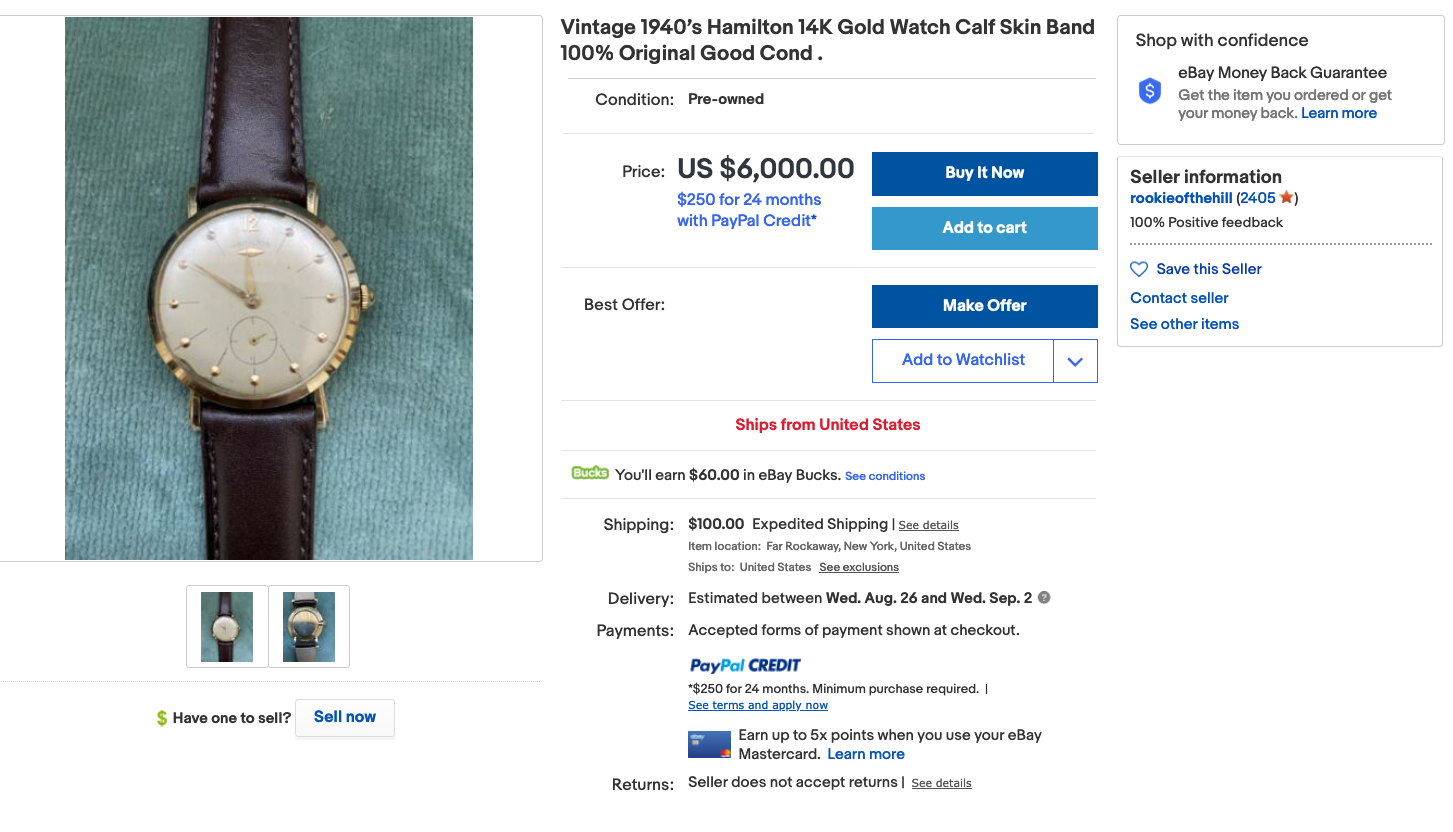This screenshot has height=832, width=1453.
Task: Click the eBay Mastercard card icon
Action: [x=709, y=745]
